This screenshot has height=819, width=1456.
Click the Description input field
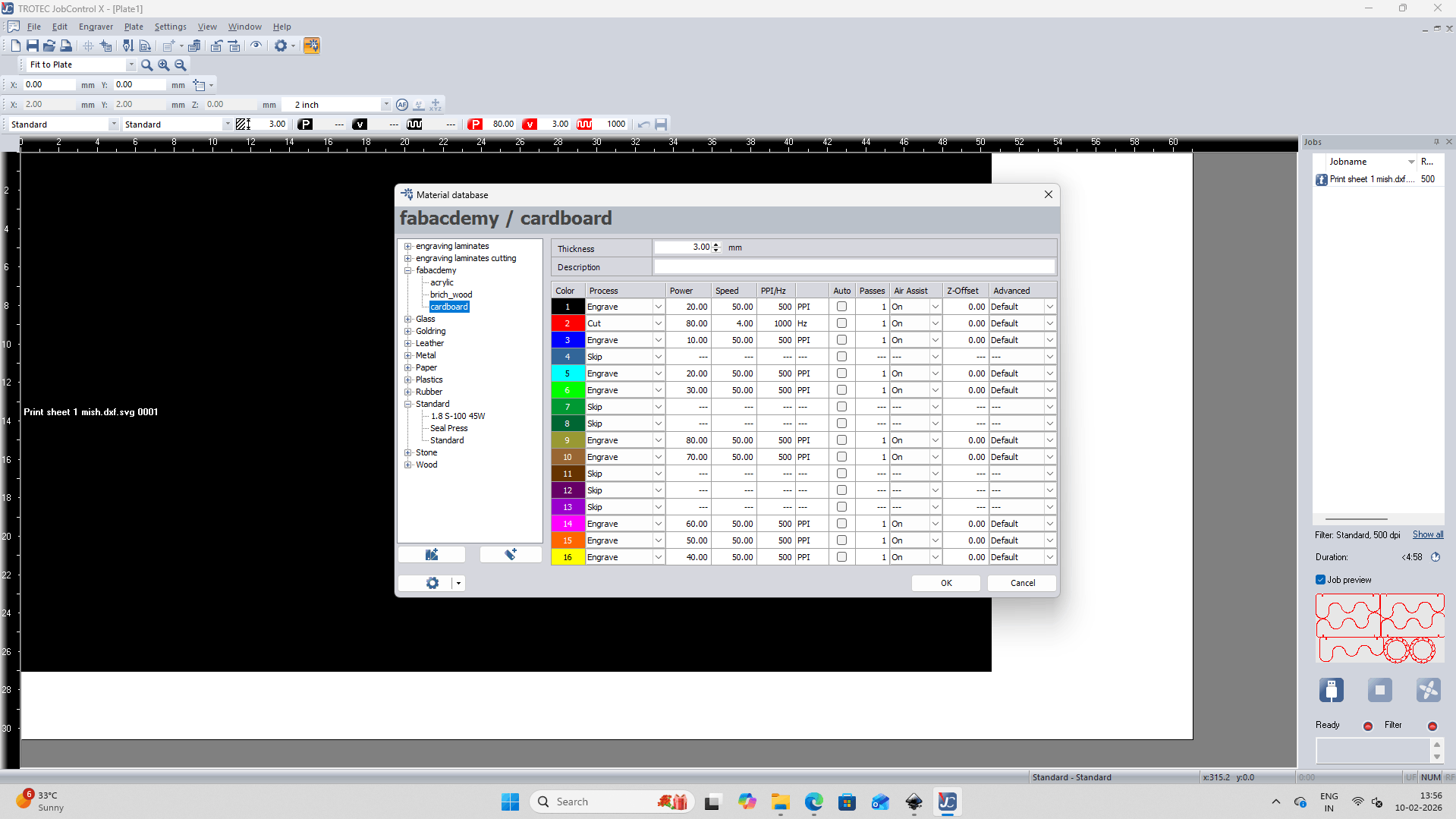coord(854,267)
